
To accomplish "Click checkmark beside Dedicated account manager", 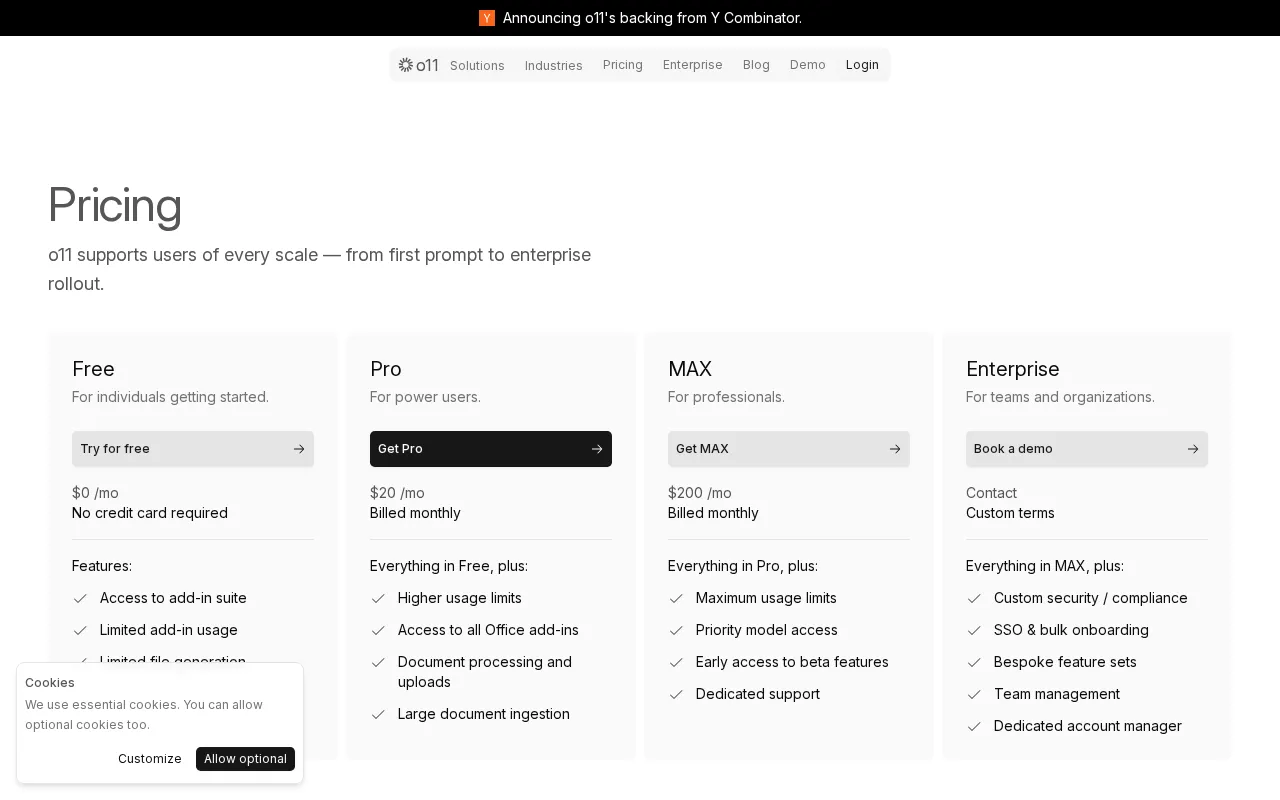I will click(x=974, y=727).
